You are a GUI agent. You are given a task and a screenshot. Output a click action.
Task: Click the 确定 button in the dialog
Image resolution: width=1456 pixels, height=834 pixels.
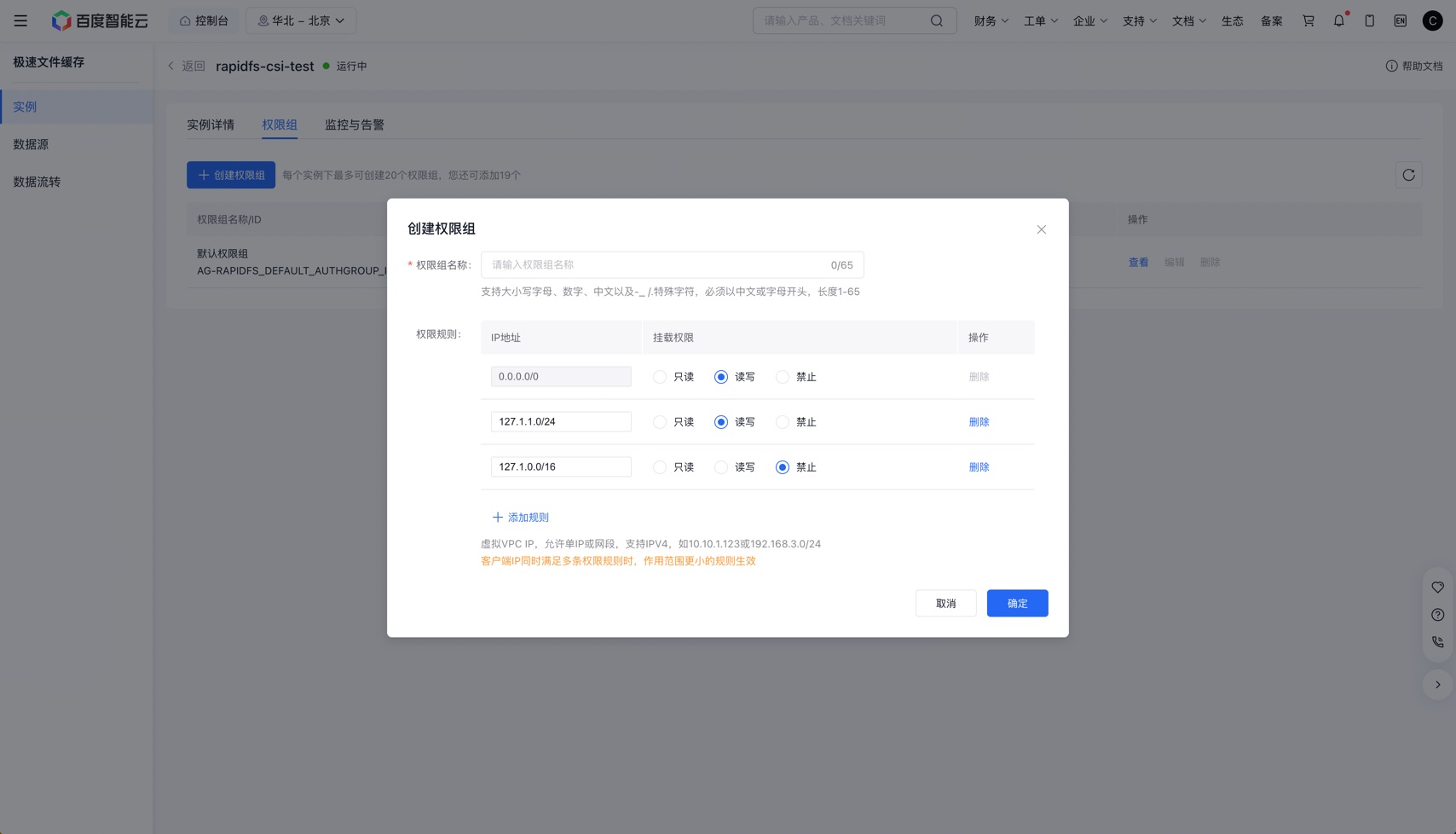click(x=1017, y=603)
